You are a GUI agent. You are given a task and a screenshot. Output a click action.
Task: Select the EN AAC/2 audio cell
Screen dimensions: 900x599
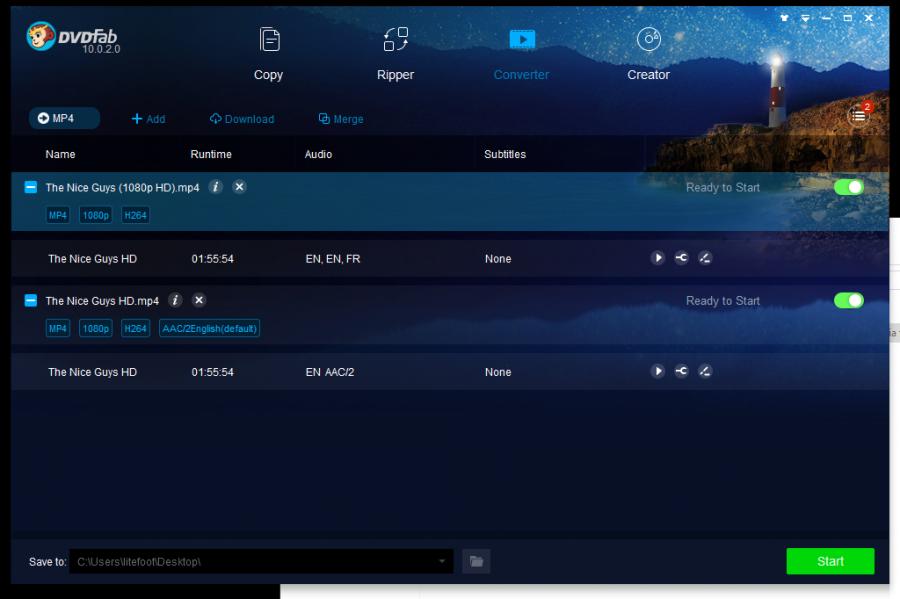[x=330, y=372]
